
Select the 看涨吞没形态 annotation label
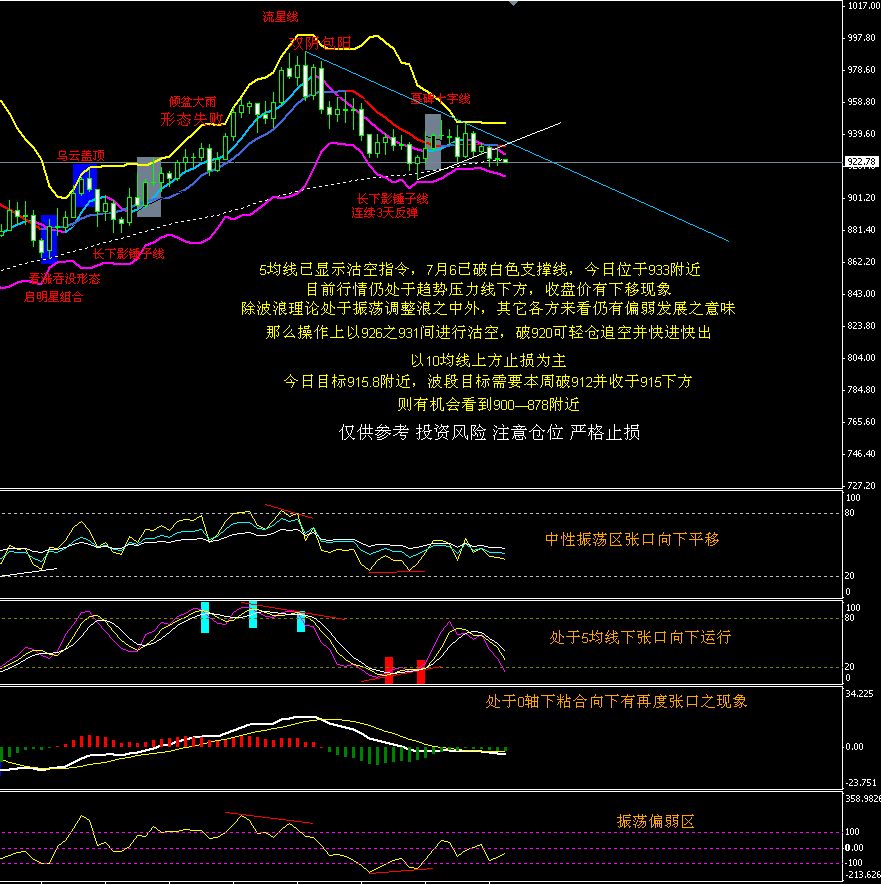point(63,279)
